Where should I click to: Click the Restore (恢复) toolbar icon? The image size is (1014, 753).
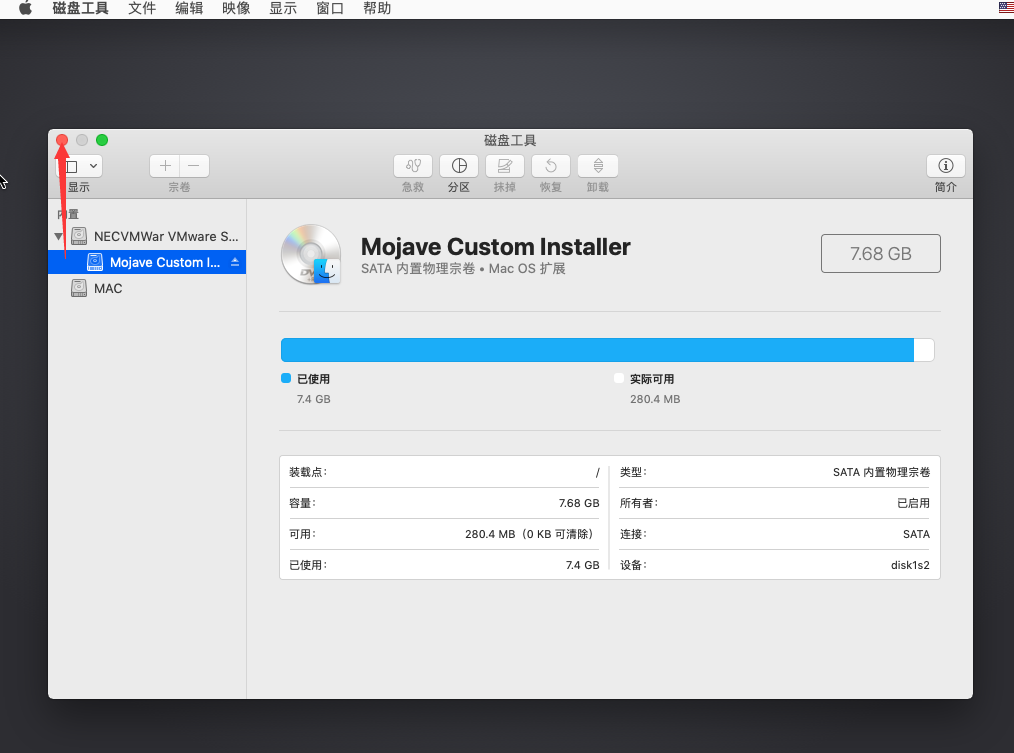point(551,166)
